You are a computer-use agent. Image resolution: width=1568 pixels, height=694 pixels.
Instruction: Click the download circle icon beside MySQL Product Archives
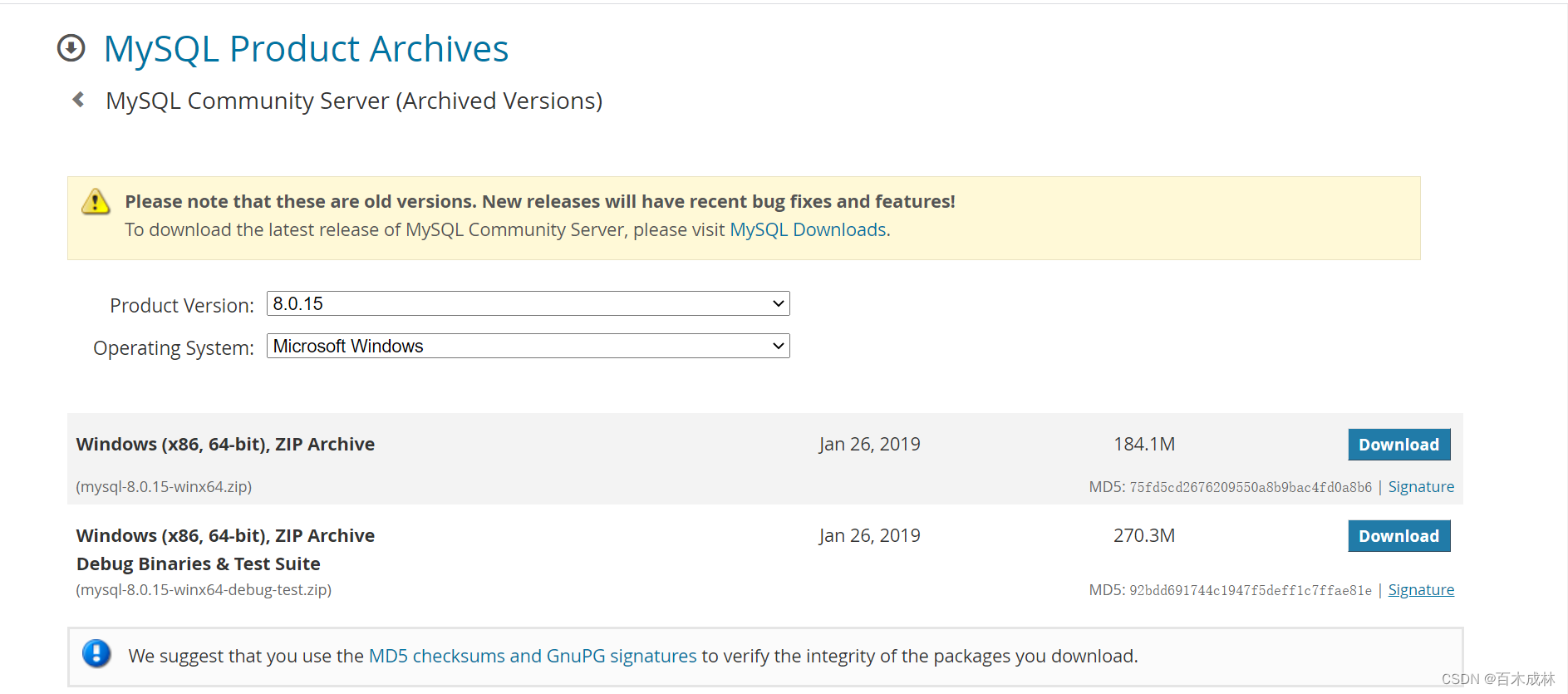pos(71,48)
